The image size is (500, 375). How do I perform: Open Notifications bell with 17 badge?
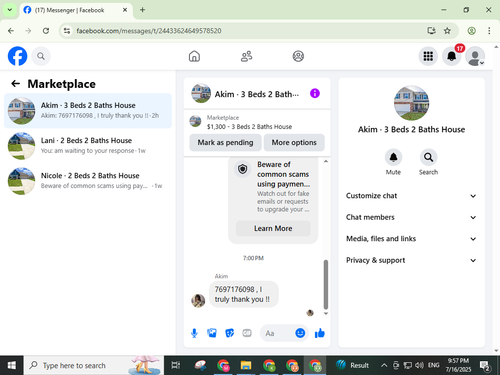click(x=452, y=56)
